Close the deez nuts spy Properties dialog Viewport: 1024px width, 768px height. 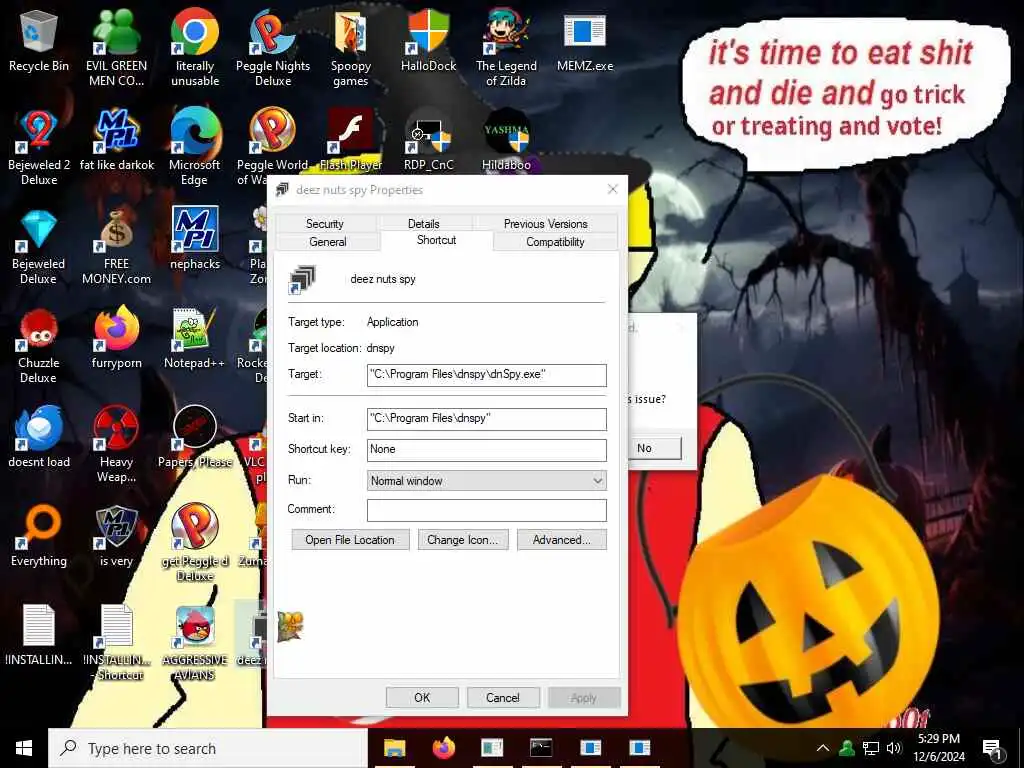pyautogui.click(x=613, y=189)
